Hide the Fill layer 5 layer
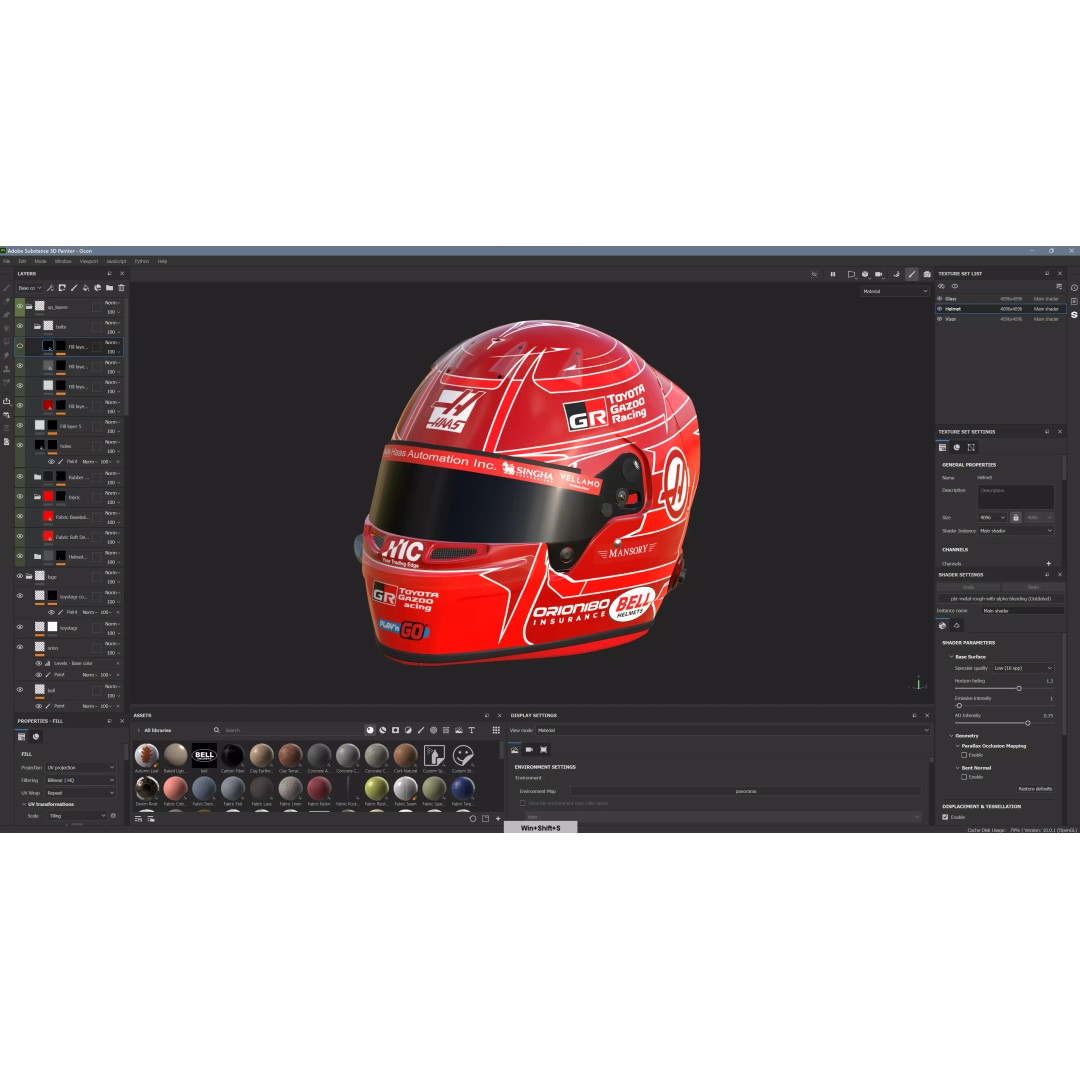 (20, 426)
